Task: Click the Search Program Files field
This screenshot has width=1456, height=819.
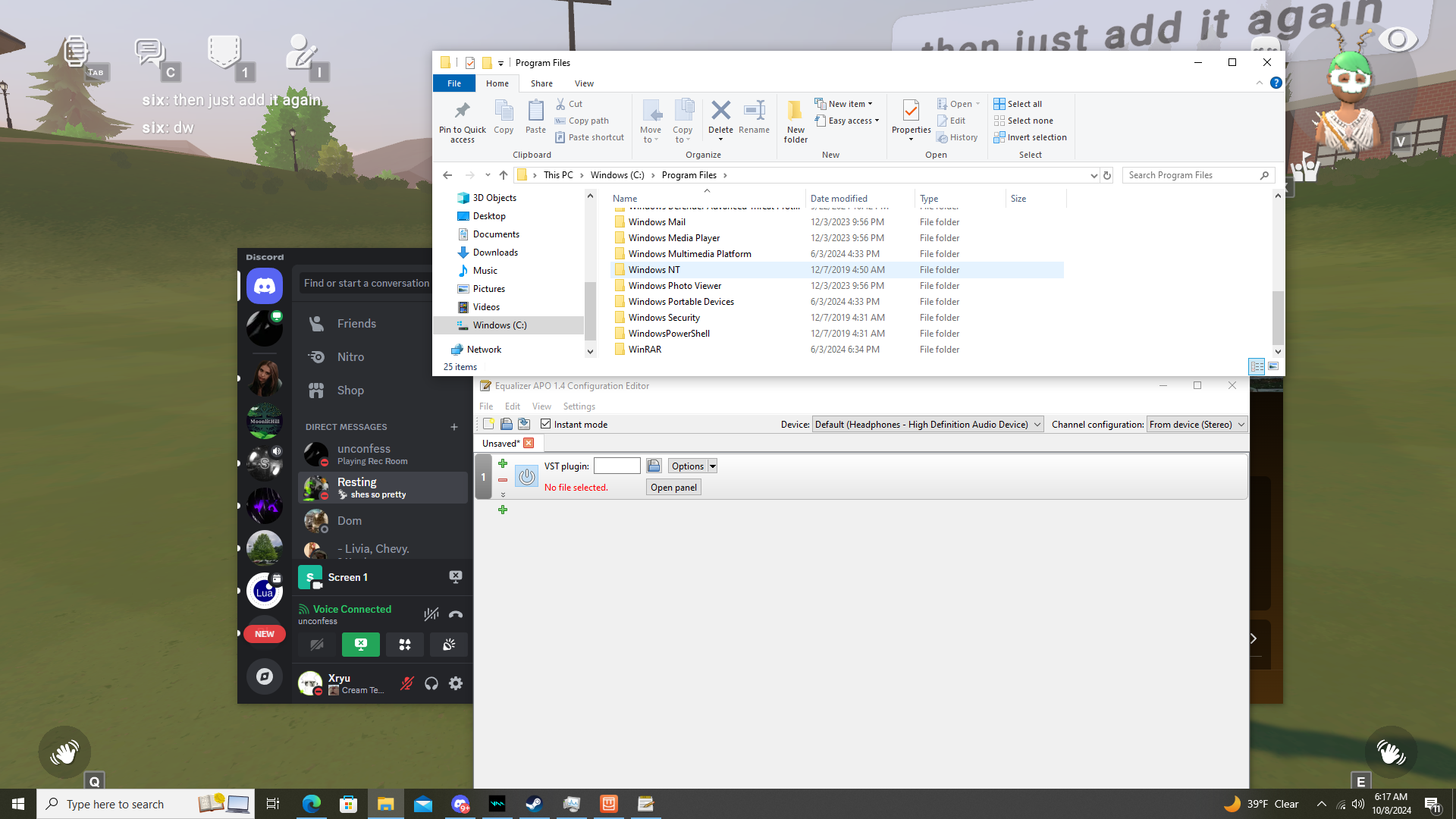Action: pos(1191,175)
